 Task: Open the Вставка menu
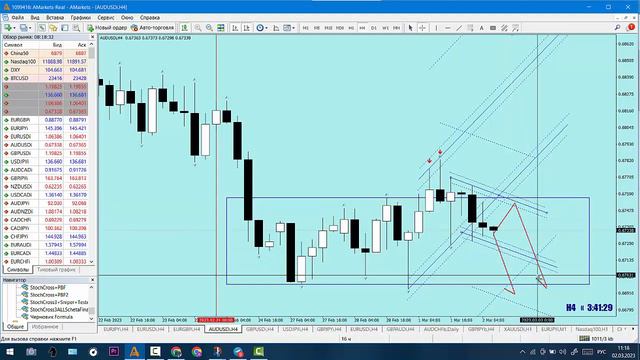point(55,18)
